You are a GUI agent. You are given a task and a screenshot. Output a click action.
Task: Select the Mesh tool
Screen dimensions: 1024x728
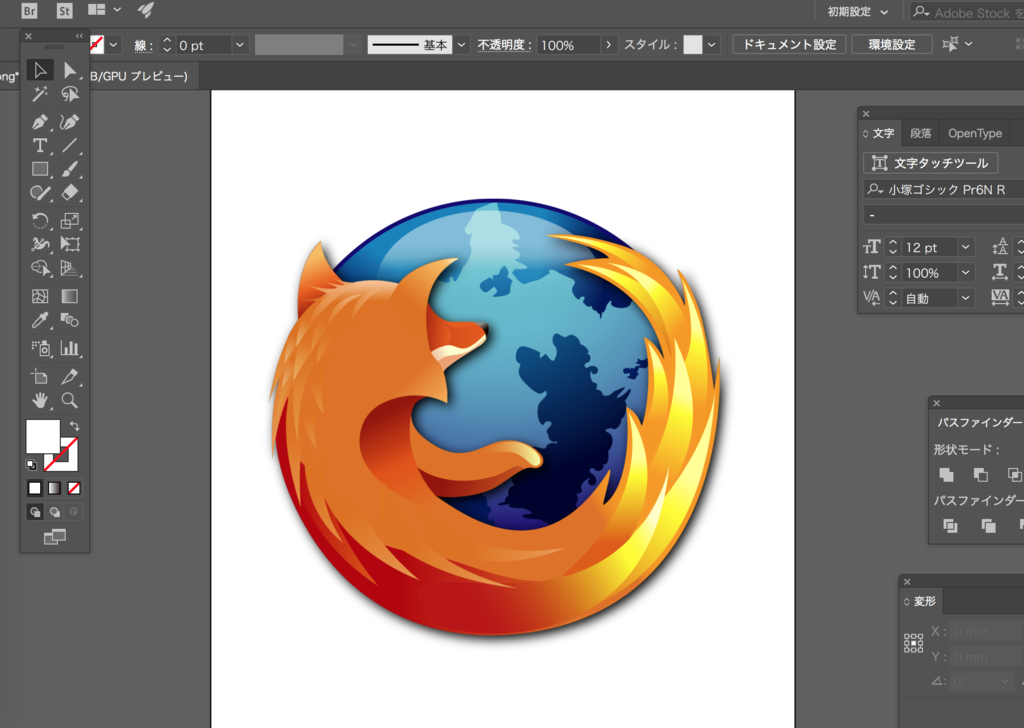(x=40, y=296)
